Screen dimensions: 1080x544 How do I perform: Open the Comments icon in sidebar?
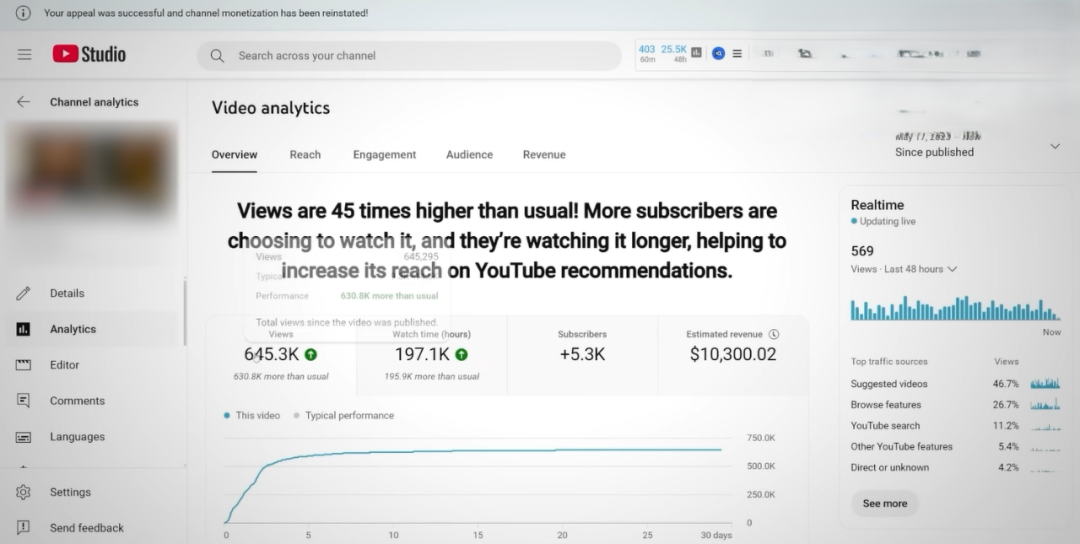point(24,401)
